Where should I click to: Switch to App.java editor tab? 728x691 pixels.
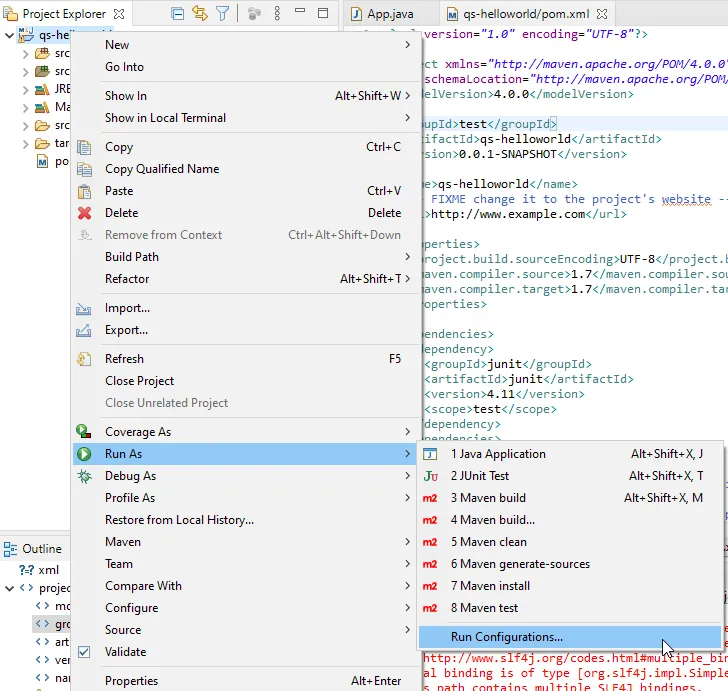[x=389, y=14]
